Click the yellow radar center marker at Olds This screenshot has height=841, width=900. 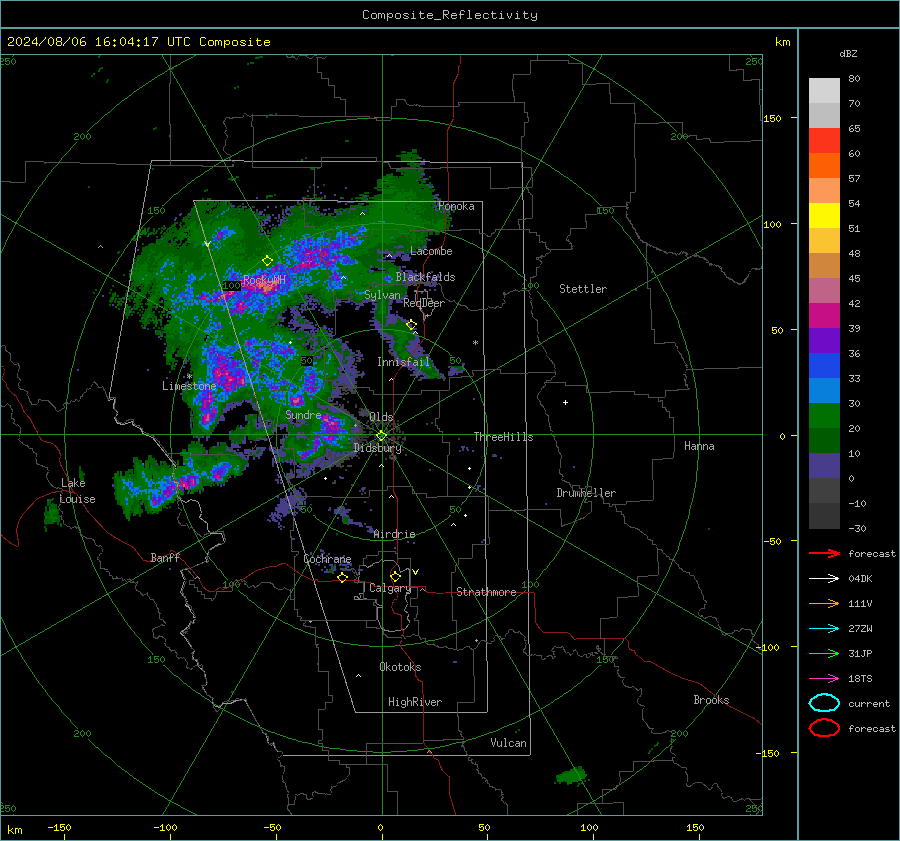pyautogui.click(x=381, y=436)
